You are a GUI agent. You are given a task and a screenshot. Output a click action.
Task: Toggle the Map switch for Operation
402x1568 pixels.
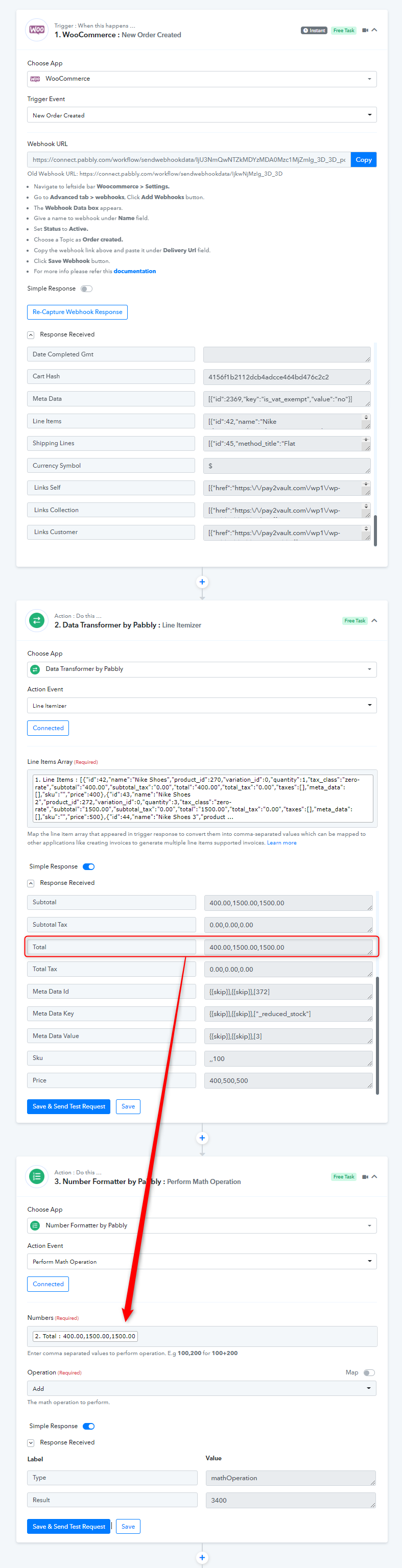pos(369,1372)
